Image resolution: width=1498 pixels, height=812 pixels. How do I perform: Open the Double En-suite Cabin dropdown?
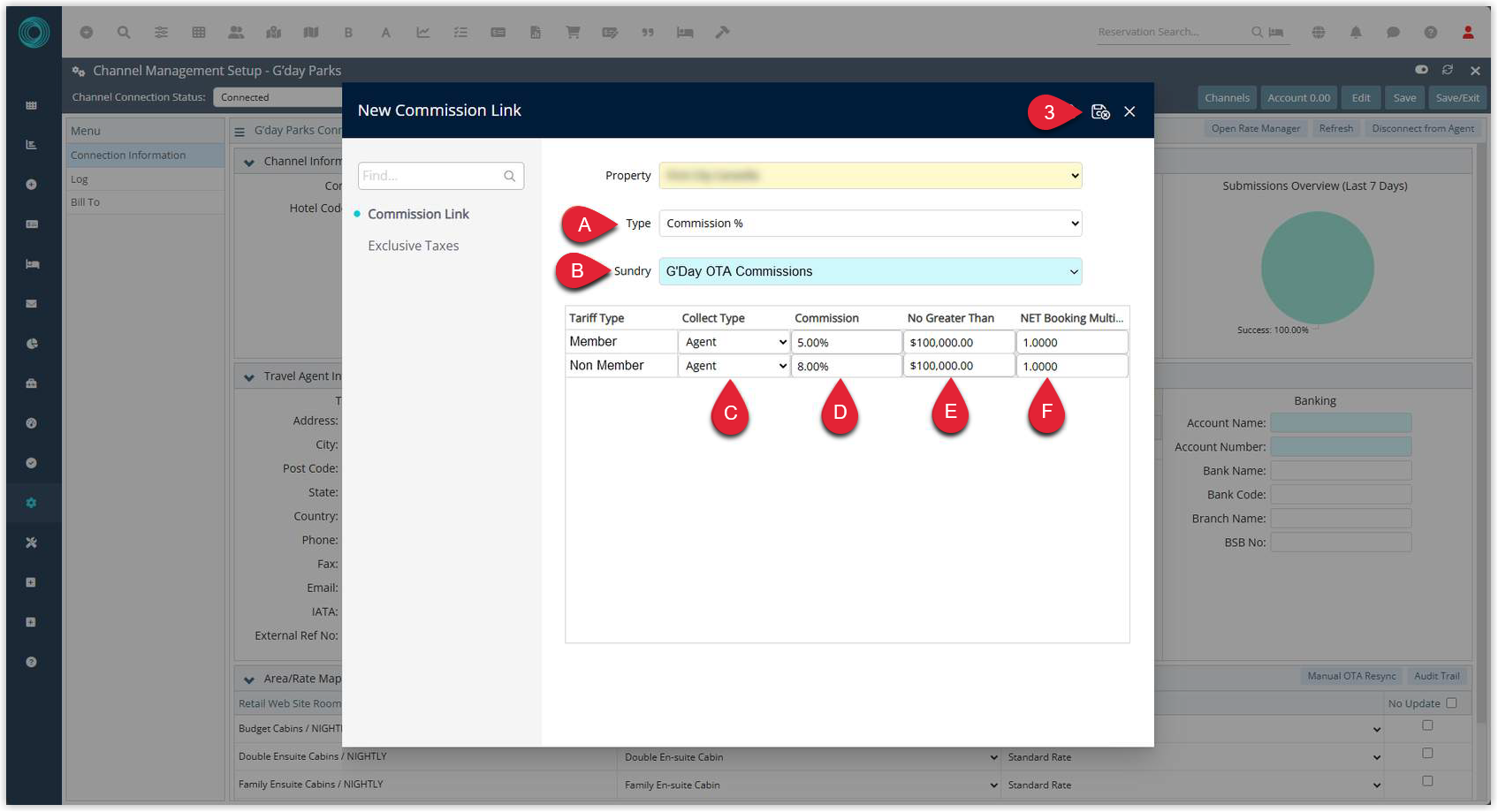click(810, 757)
